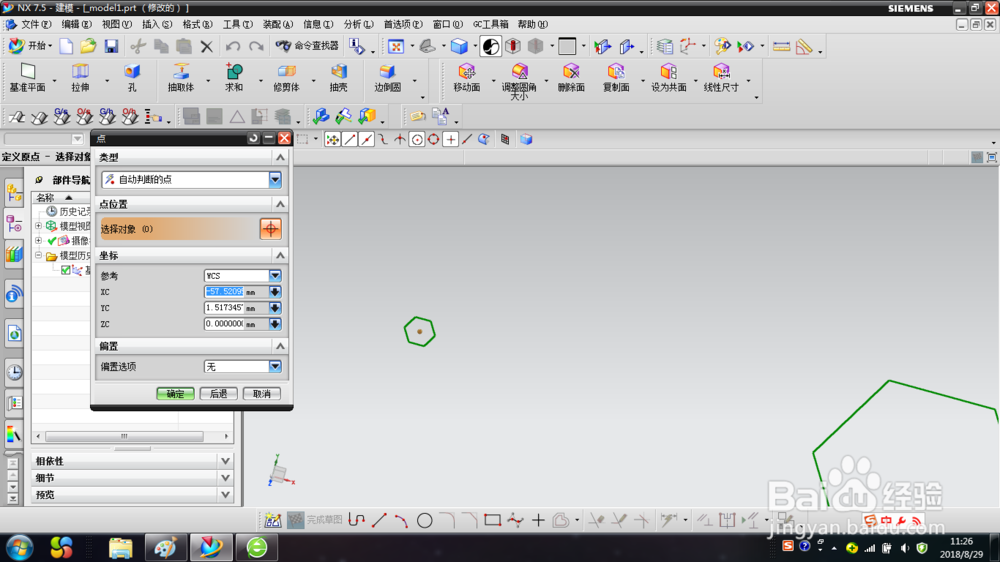Click the Open file folder icon
Viewport: 1000px width, 562px height.
click(88, 46)
